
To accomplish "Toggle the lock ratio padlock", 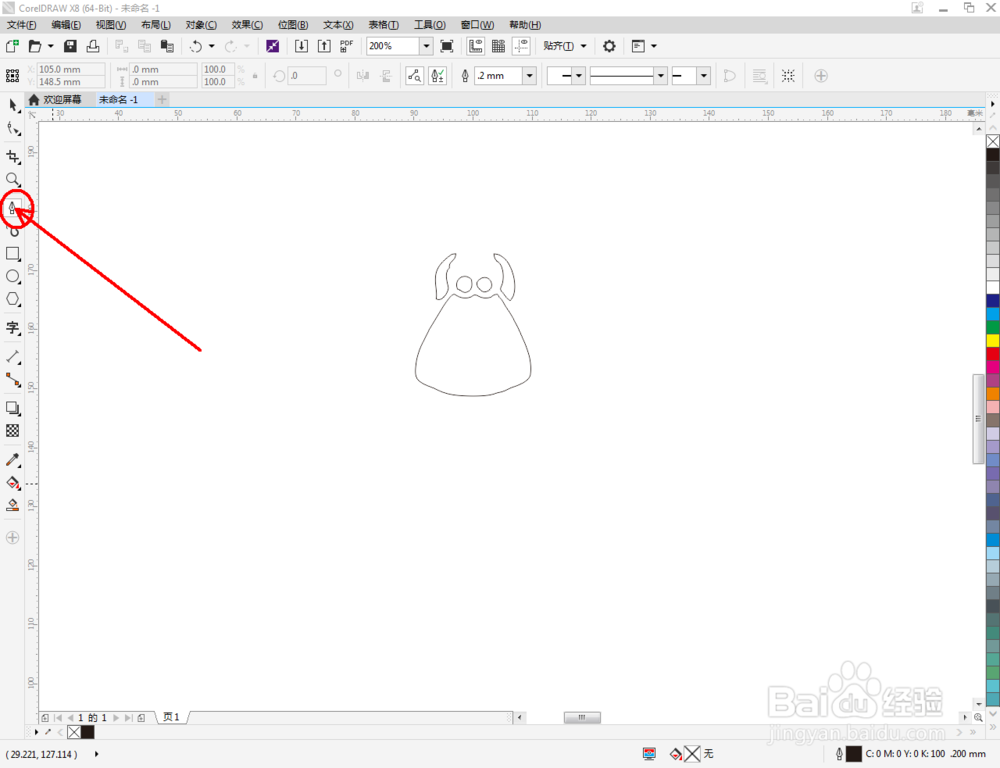I will (255, 75).
